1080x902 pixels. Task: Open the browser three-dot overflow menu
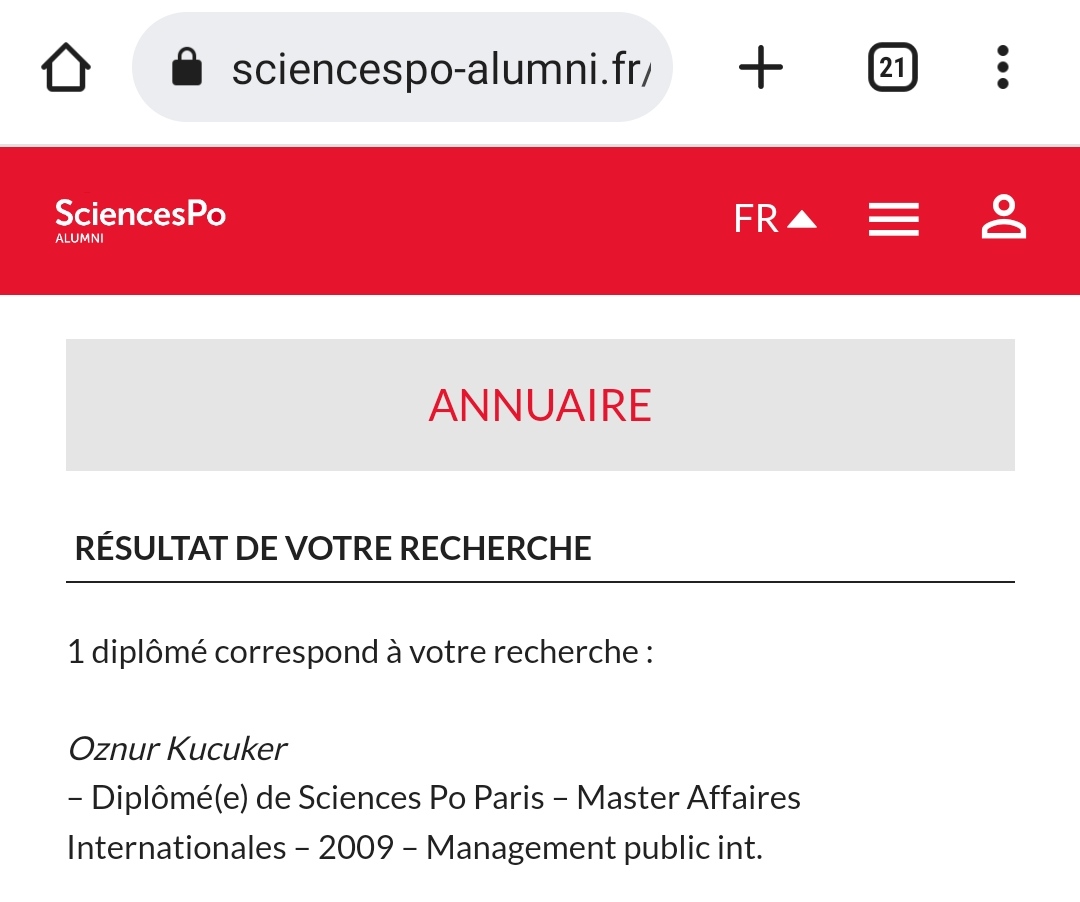(x=1003, y=67)
